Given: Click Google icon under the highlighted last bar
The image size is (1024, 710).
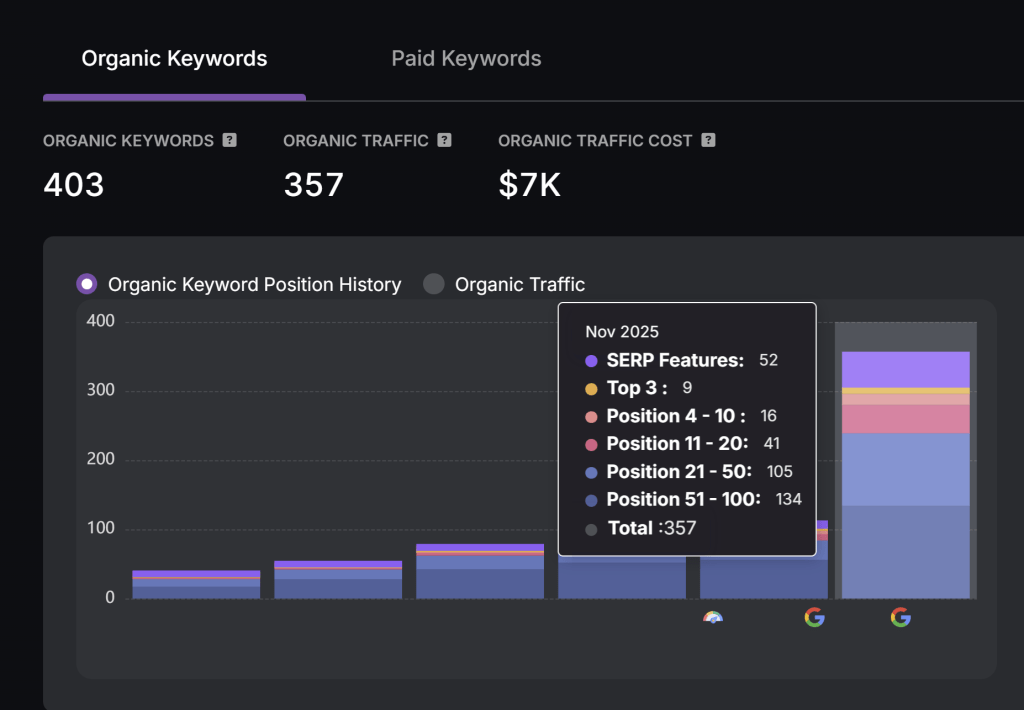Looking at the screenshot, I should pyautogui.click(x=900, y=617).
